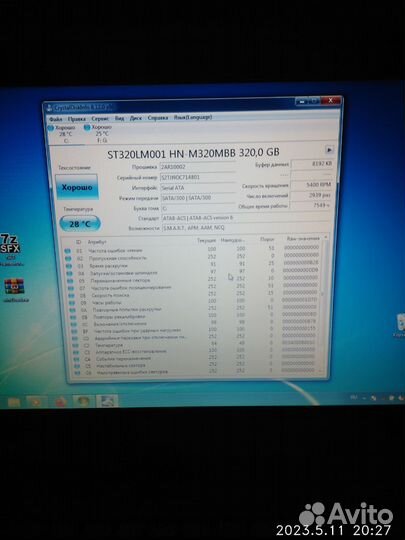Click the CrystalDiskInfo title bar icon
The height and width of the screenshot is (540, 405).
click(x=49, y=108)
